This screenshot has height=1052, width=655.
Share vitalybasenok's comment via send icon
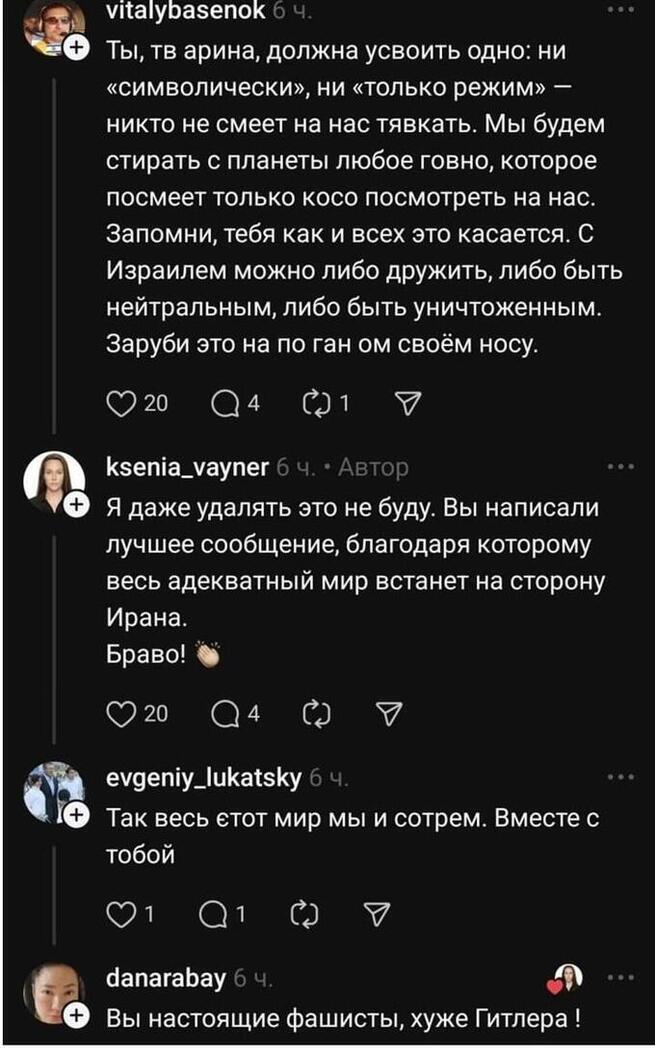(x=408, y=403)
